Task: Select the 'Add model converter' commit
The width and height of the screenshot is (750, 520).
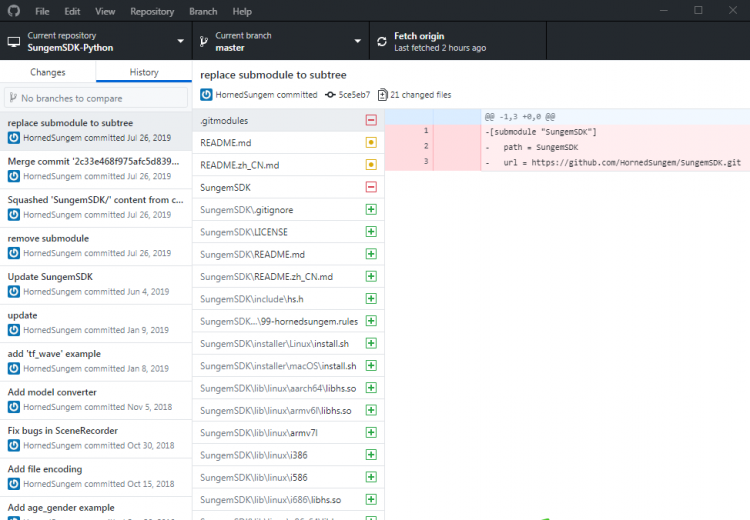Action: pos(96,400)
